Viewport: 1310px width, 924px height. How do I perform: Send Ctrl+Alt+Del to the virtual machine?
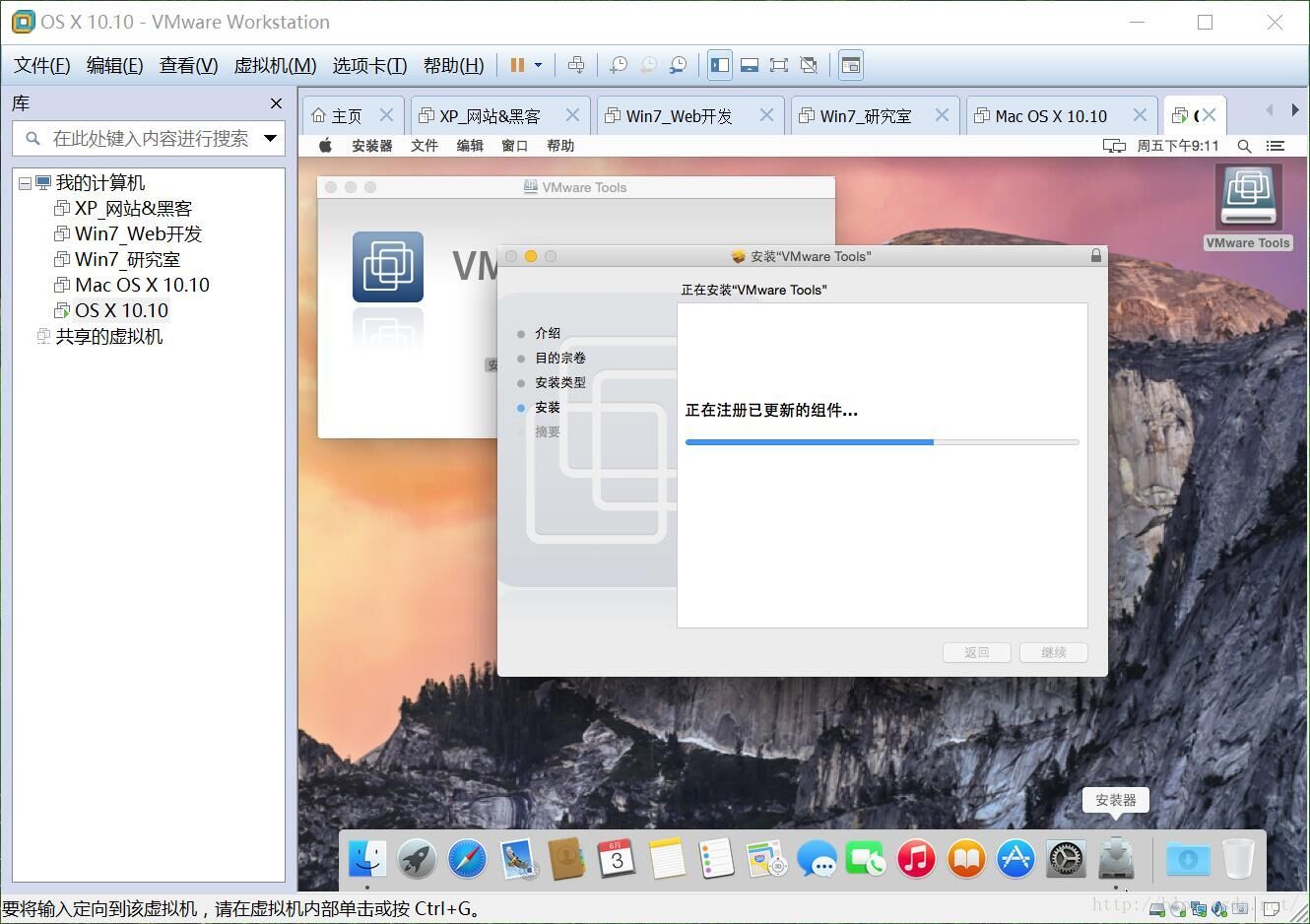[x=576, y=65]
